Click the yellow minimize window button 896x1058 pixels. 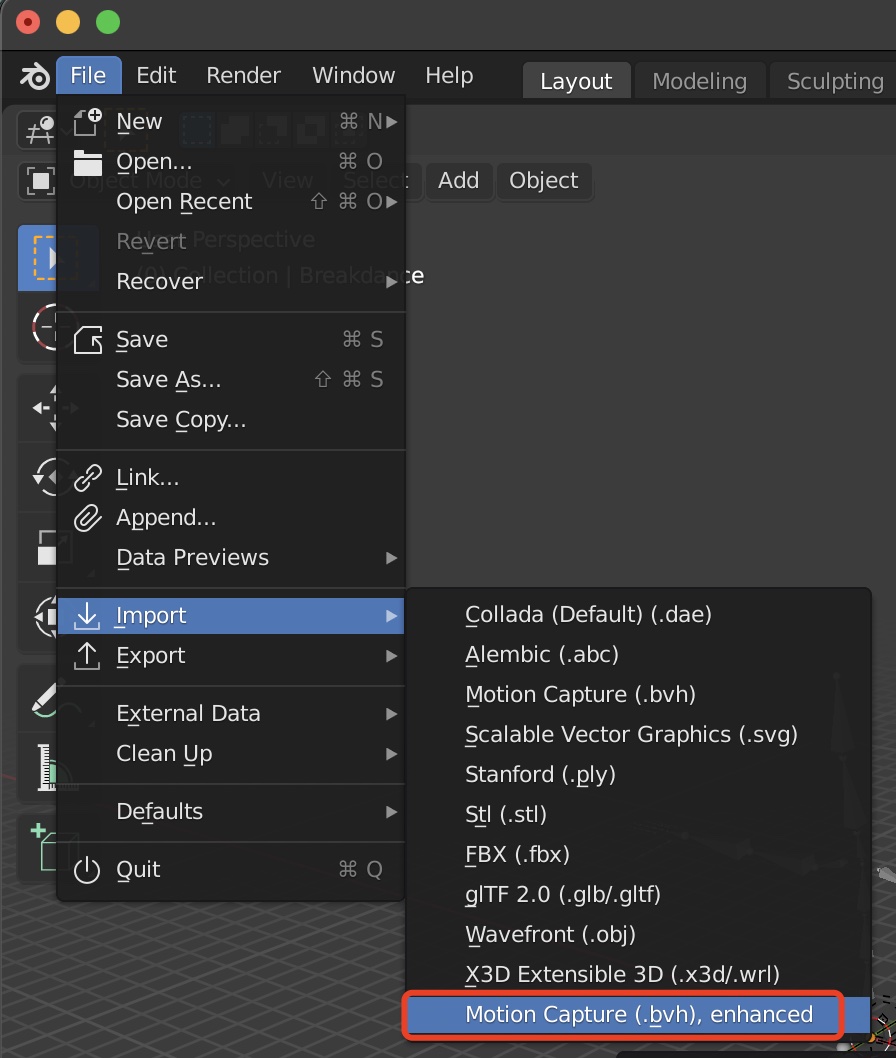pos(67,22)
